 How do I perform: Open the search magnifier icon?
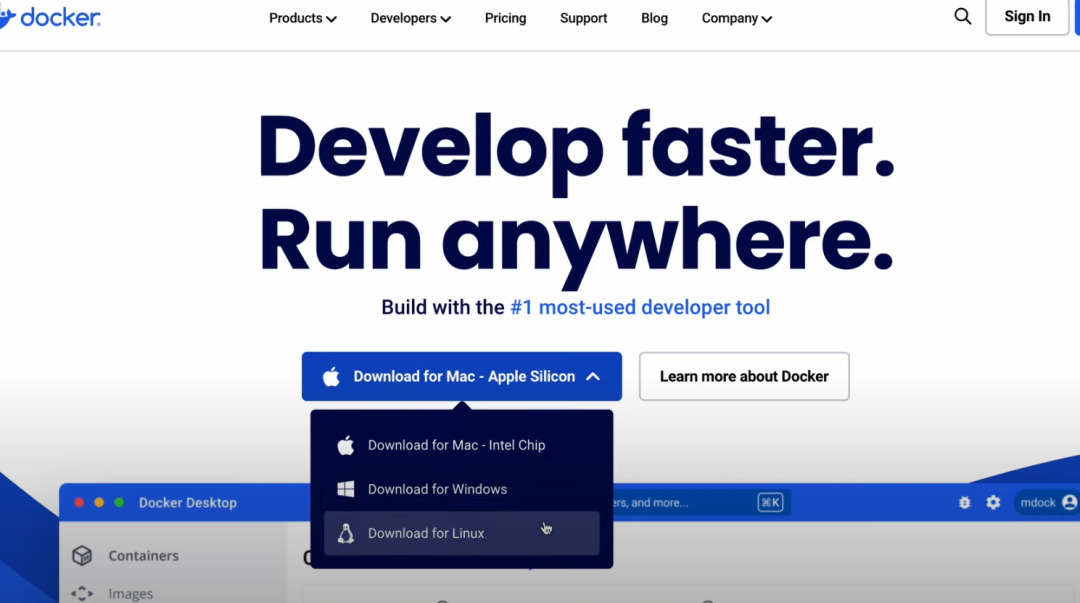coord(962,16)
